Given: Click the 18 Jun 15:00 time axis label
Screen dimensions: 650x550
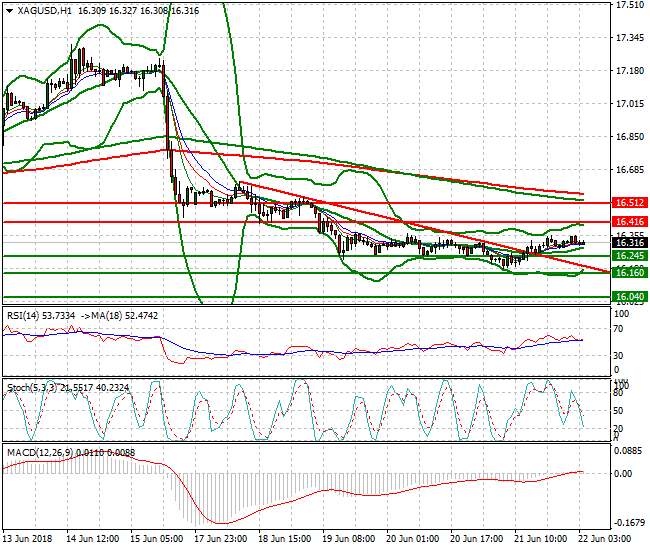Looking at the screenshot, I should [285, 539].
